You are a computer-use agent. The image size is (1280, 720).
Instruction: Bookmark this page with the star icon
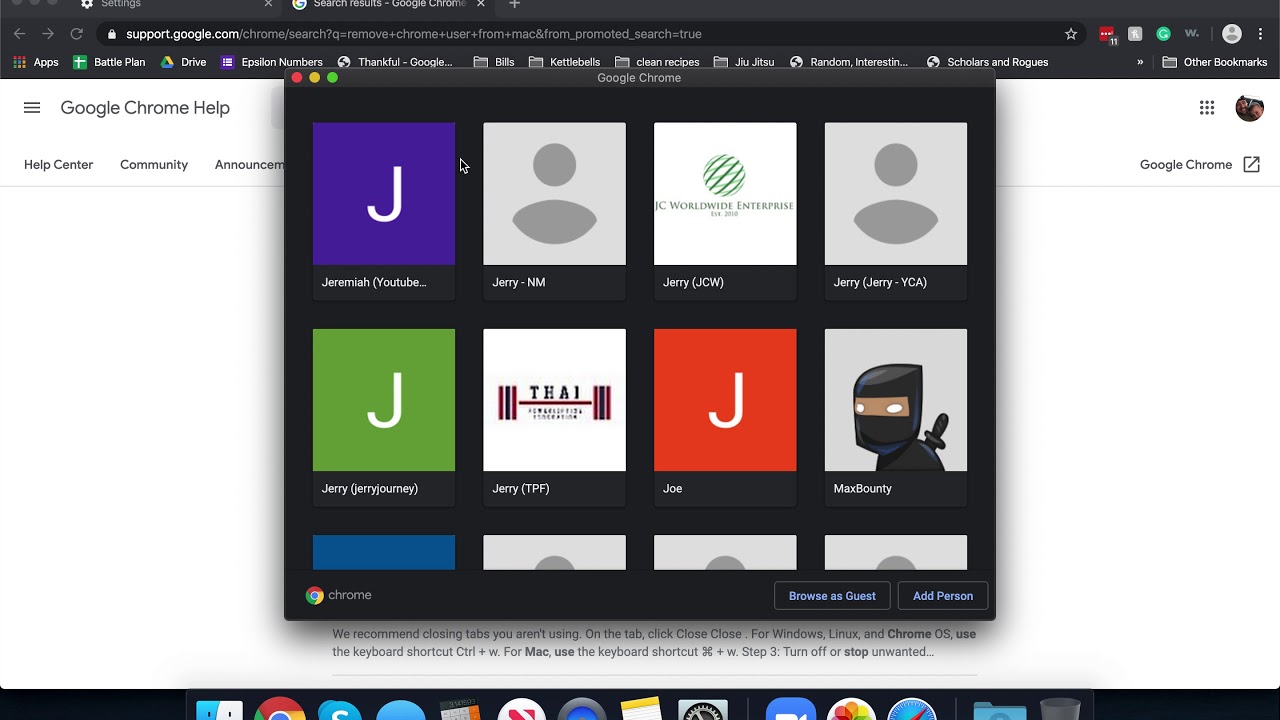click(x=1071, y=34)
